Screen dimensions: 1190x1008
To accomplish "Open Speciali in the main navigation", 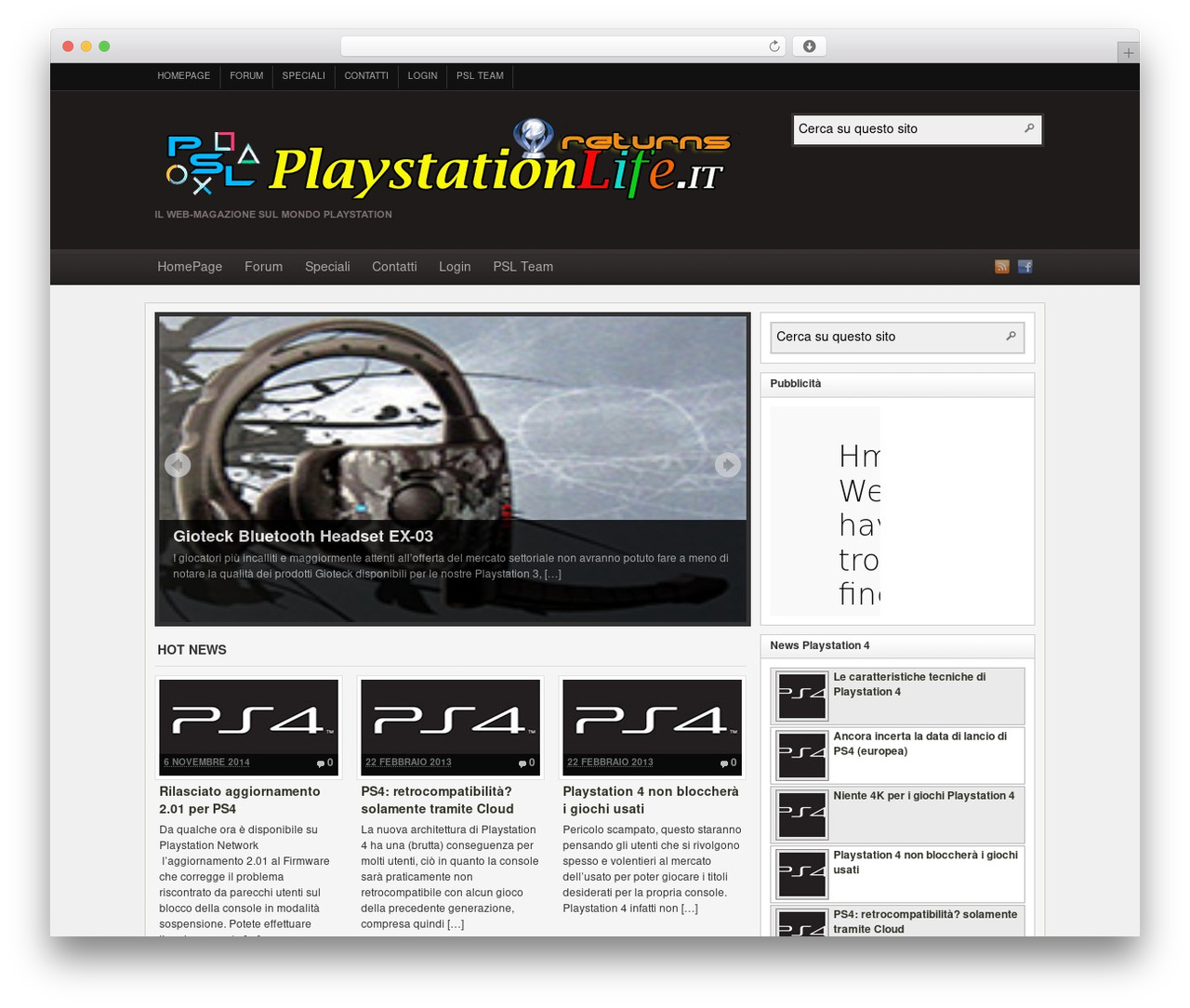I will click(x=327, y=267).
